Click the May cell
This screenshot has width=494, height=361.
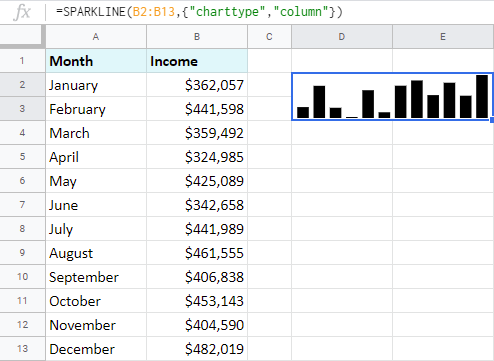pos(96,181)
